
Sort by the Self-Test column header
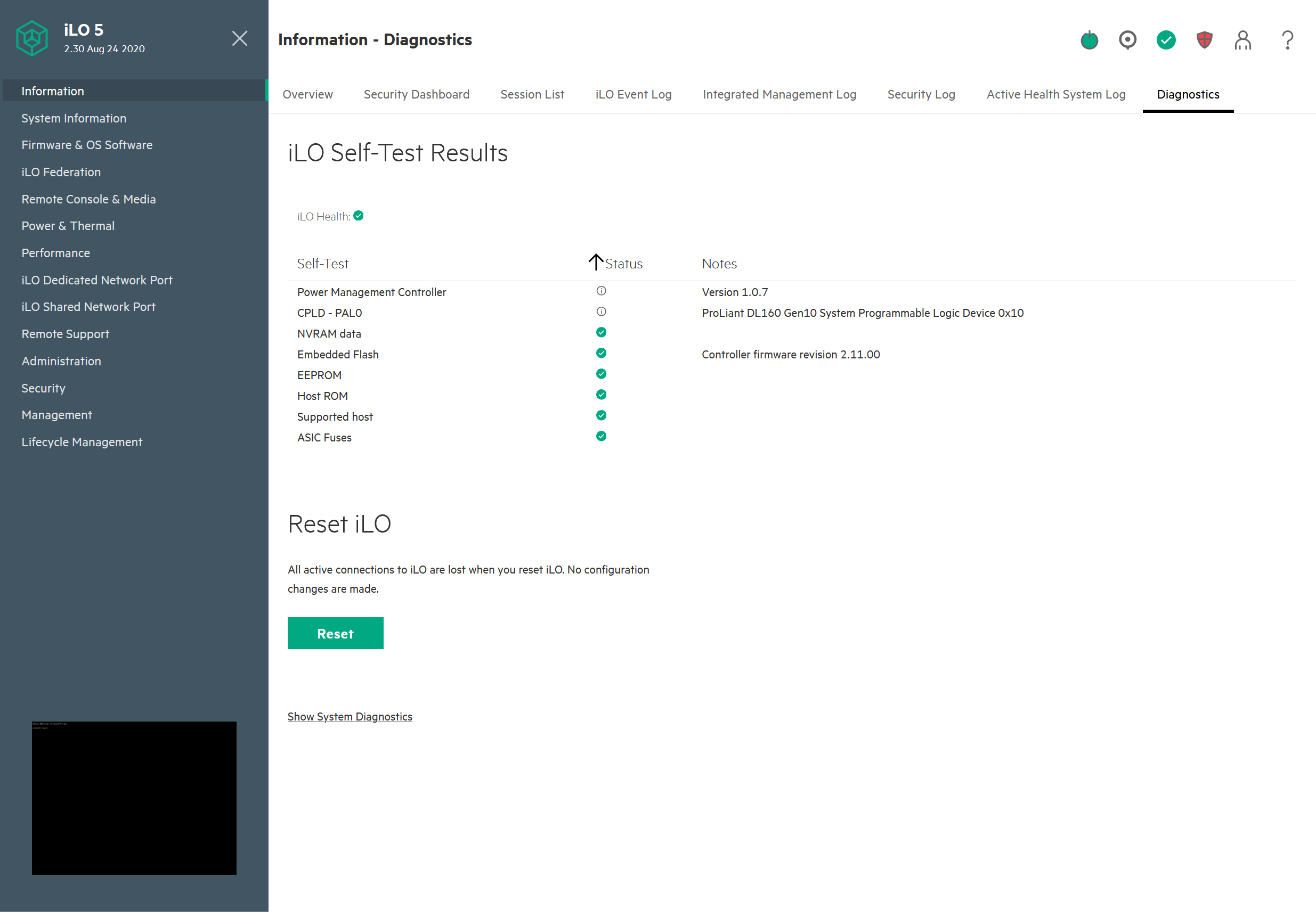pyautogui.click(x=323, y=264)
